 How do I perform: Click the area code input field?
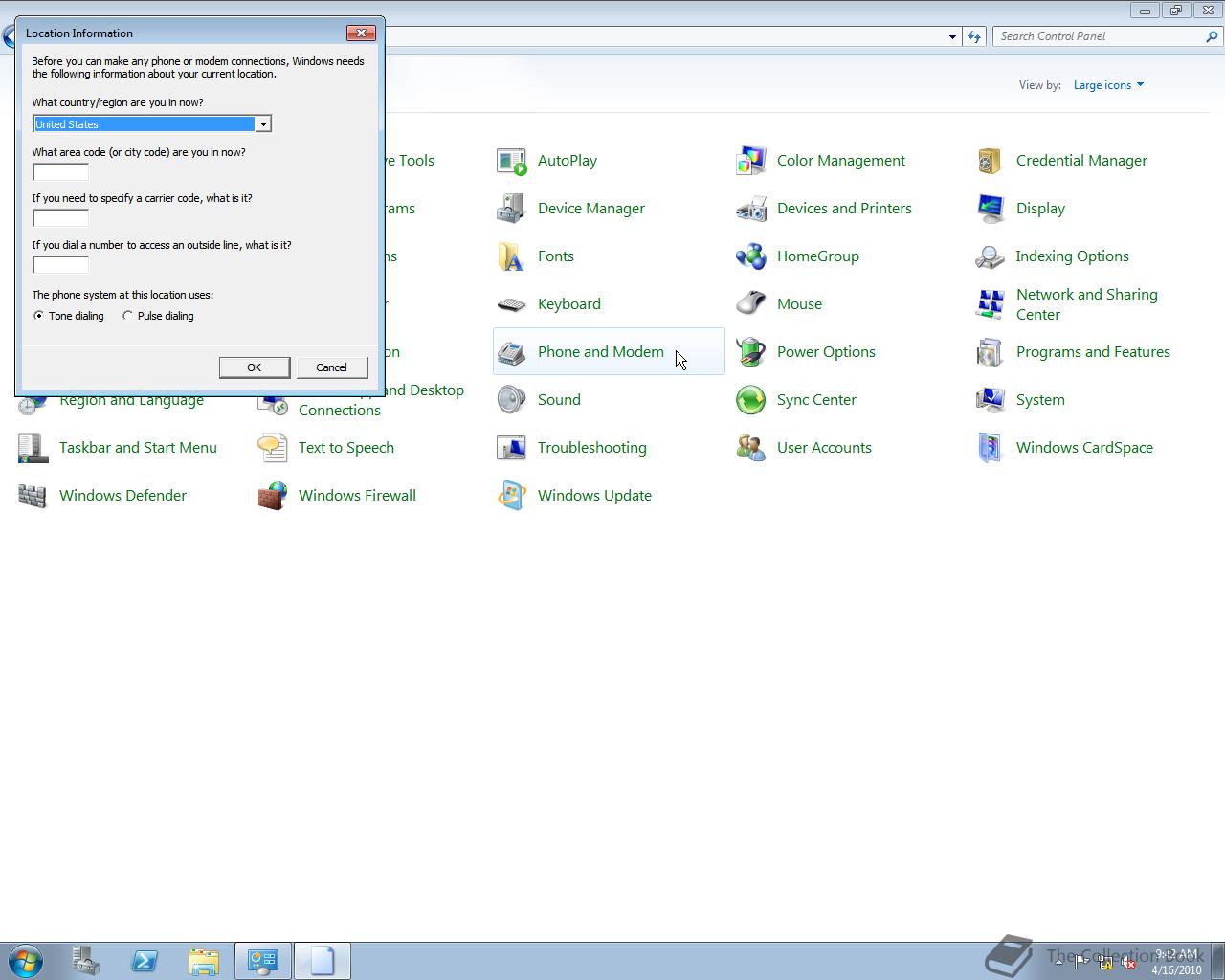tap(61, 172)
